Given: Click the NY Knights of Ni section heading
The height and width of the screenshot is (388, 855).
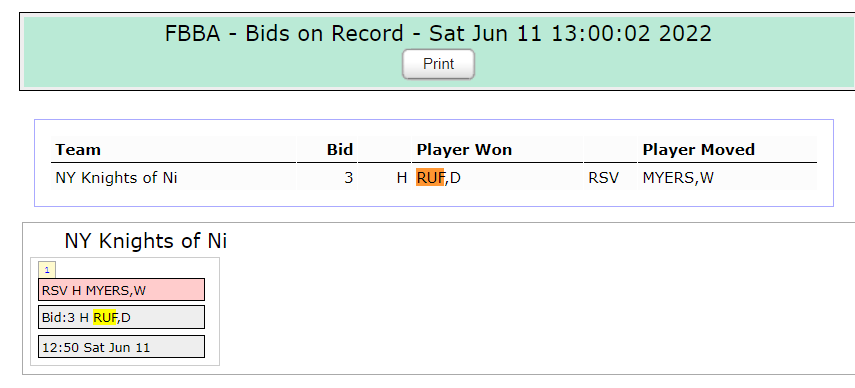Looking at the screenshot, I should pyautogui.click(x=146, y=241).
